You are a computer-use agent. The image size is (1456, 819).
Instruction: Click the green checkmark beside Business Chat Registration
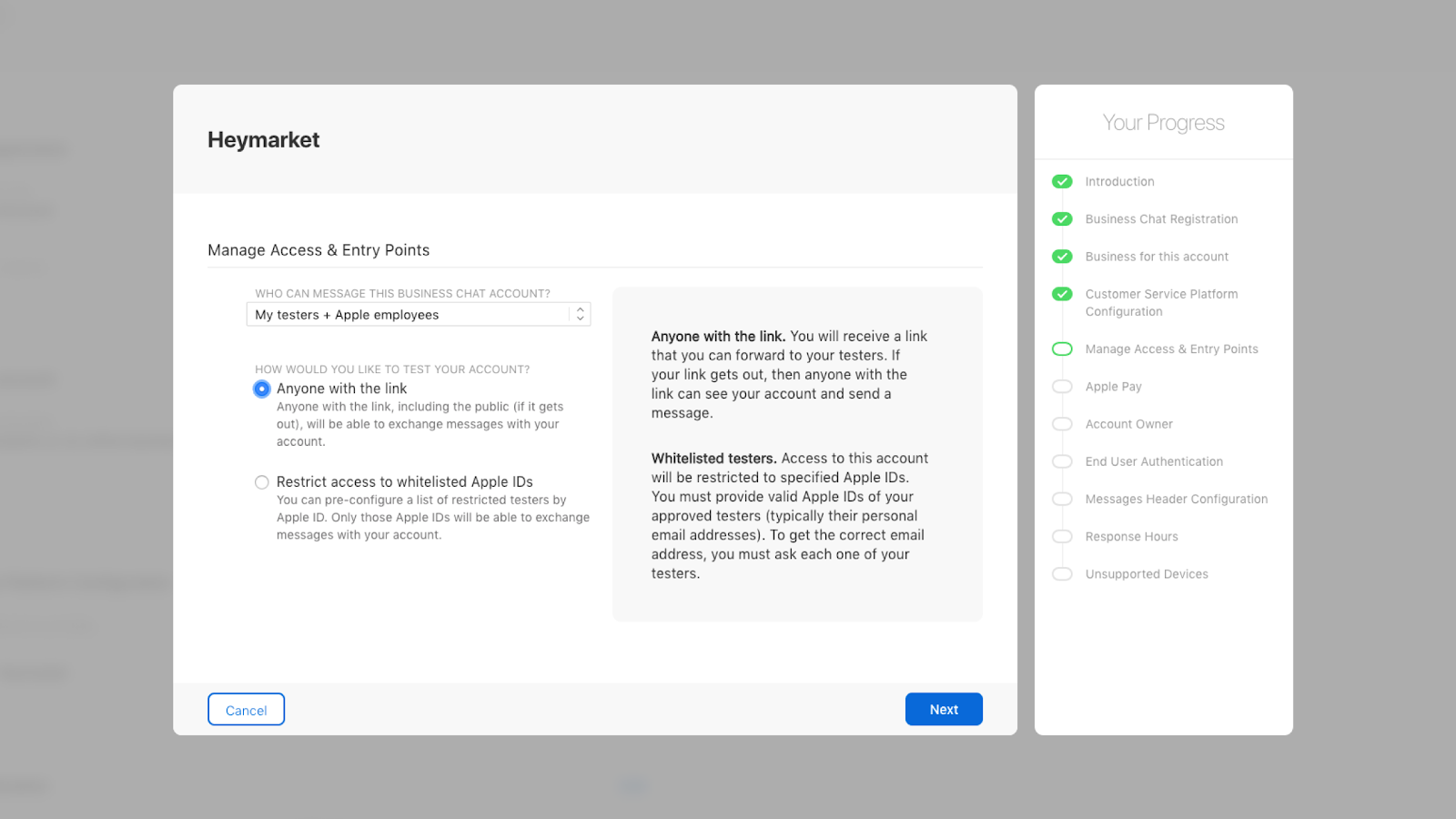1062,219
